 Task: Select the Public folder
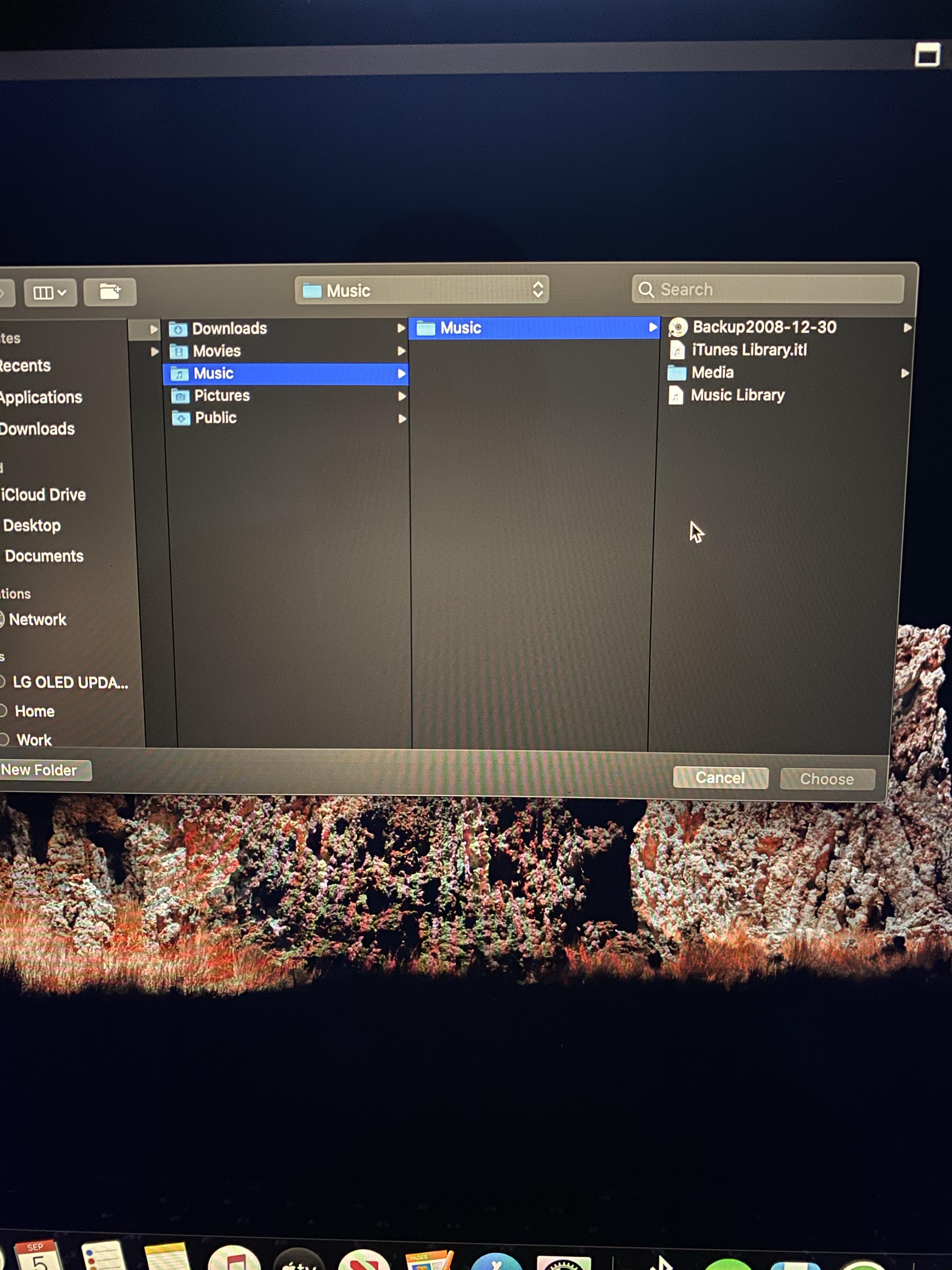click(215, 418)
